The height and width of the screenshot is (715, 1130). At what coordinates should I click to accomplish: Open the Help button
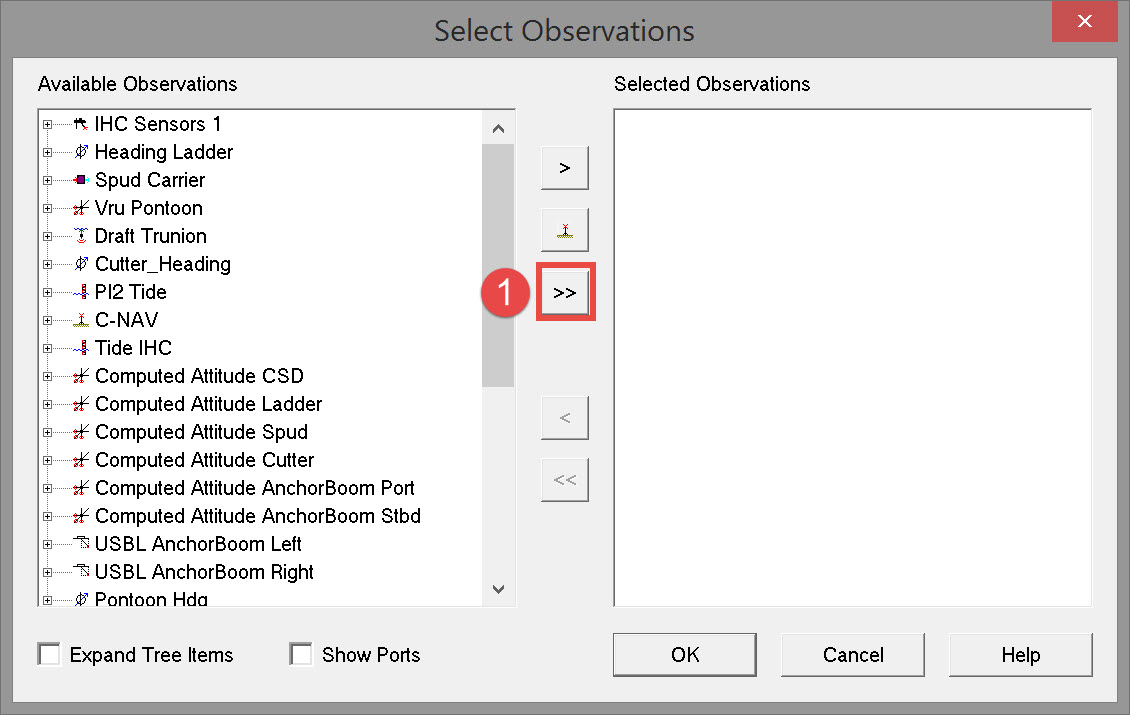click(1020, 655)
